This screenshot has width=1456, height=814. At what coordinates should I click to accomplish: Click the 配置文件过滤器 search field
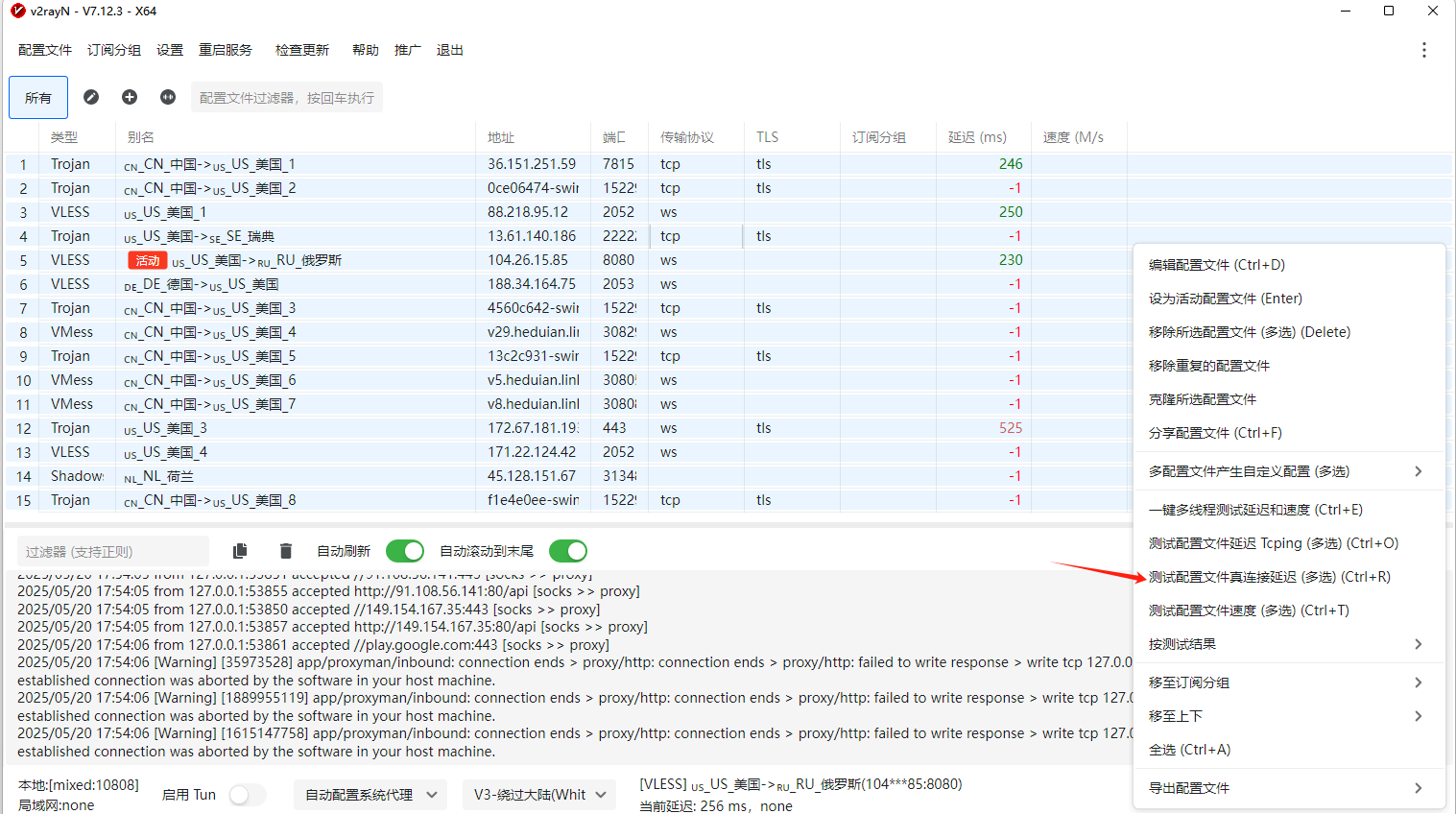(287, 98)
